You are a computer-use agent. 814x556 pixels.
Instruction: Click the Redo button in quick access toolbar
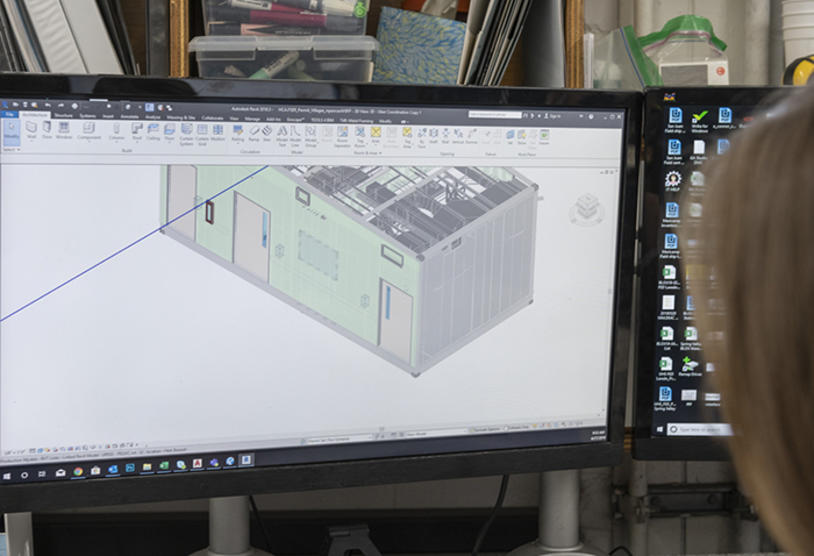61,105
